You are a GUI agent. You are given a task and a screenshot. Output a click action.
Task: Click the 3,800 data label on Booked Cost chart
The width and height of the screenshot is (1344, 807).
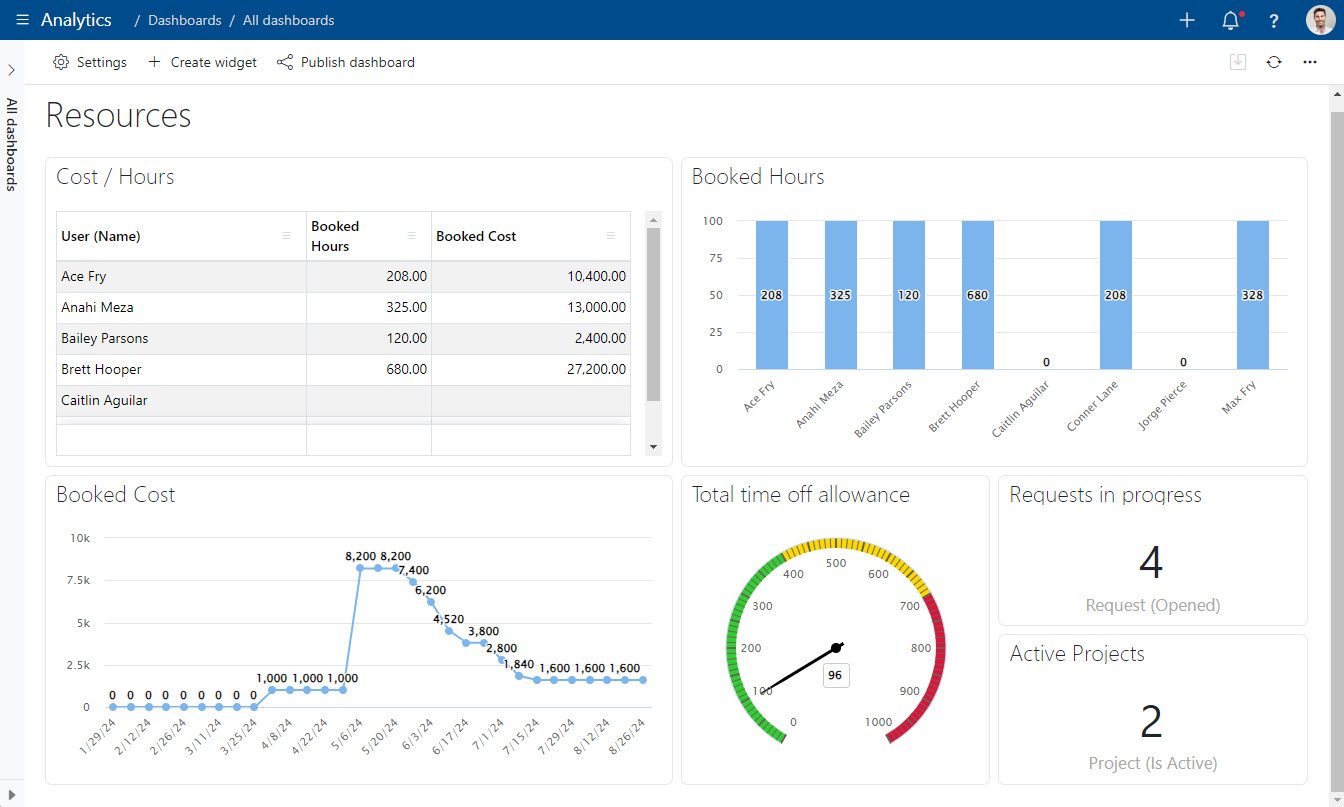click(483, 631)
